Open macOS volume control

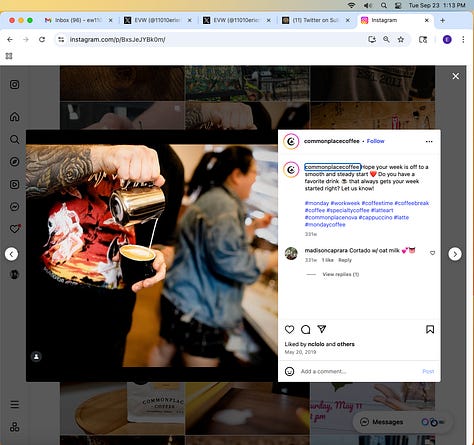368,5
